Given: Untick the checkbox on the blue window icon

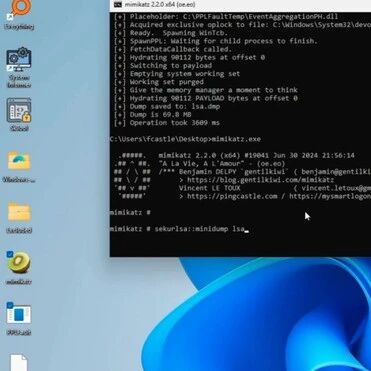Looking at the screenshot, I should [10, 305].
